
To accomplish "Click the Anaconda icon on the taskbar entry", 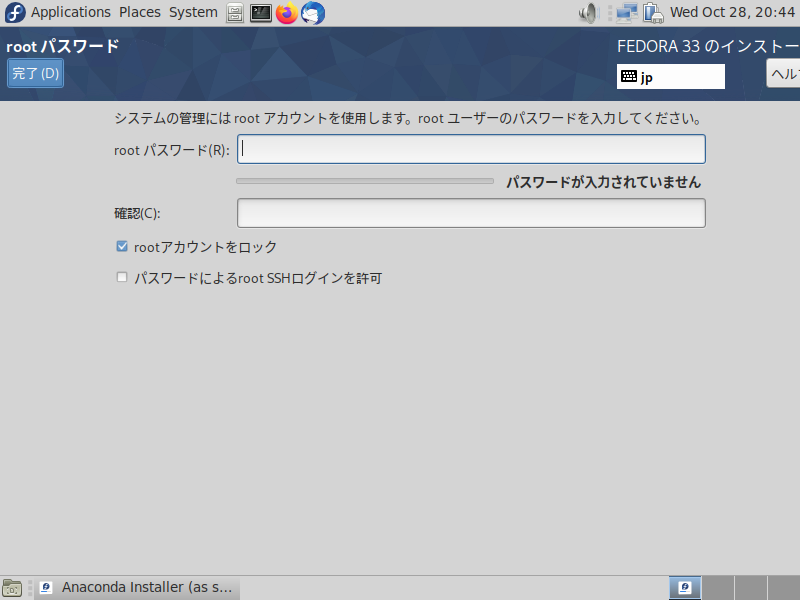I will point(46,588).
